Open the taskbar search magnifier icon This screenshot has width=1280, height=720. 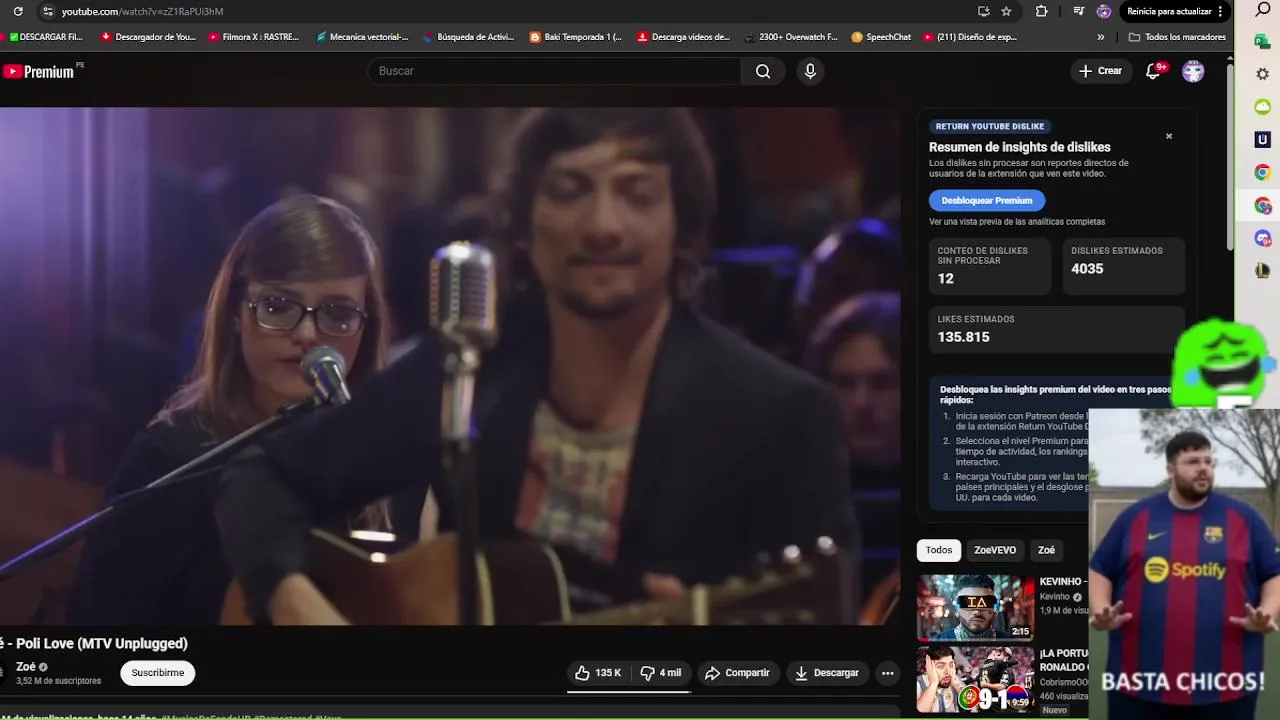(x=1263, y=10)
